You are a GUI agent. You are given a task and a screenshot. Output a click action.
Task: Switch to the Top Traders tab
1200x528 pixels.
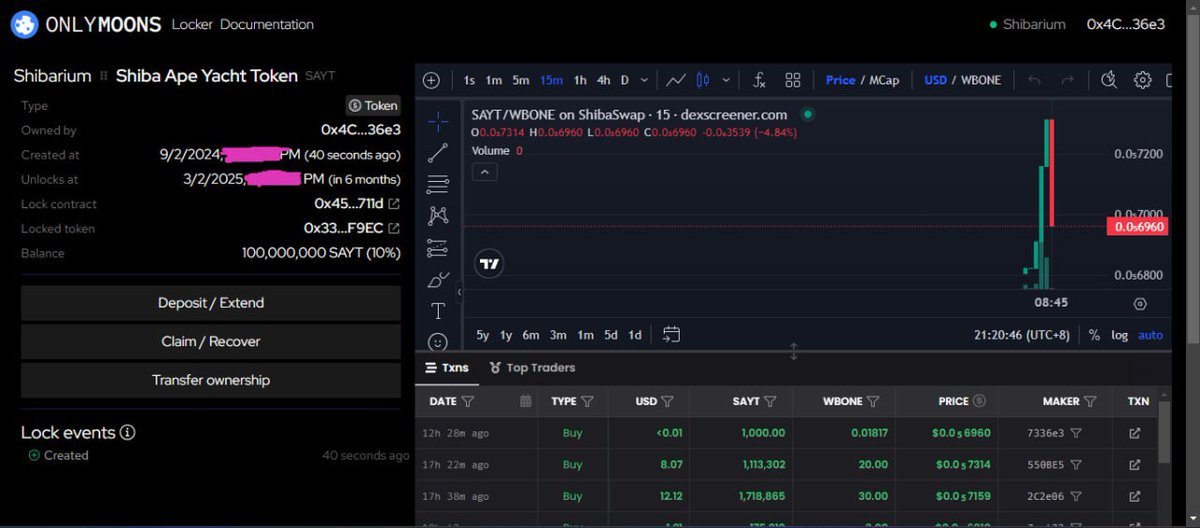pyautogui.click(x=532, y=367)
